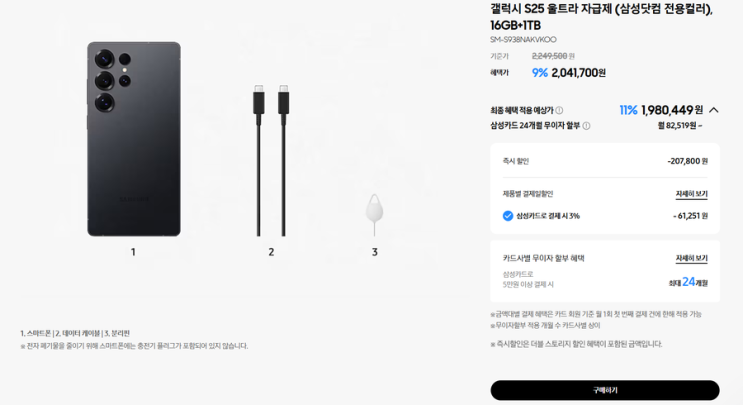The image size is (743, 405).
Task: Click the 갤럭시 S25 울트라 자급제 product title
Action: click(602, 17)
